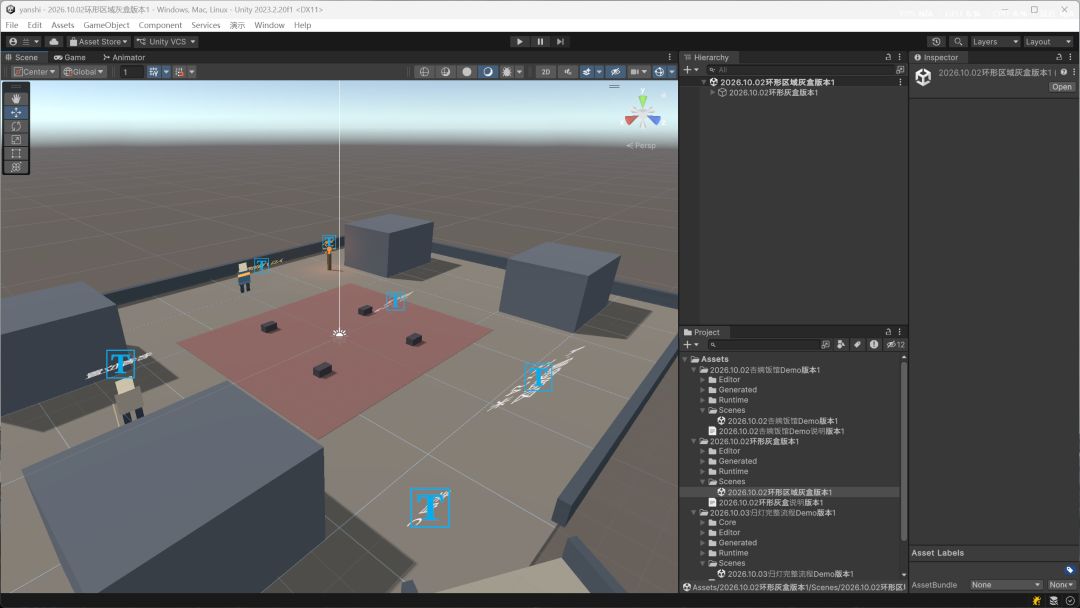Switch to the Game tab
The height and width of the screenshot is (608, 1080).
pyautogui.click(x=70, y=57)
